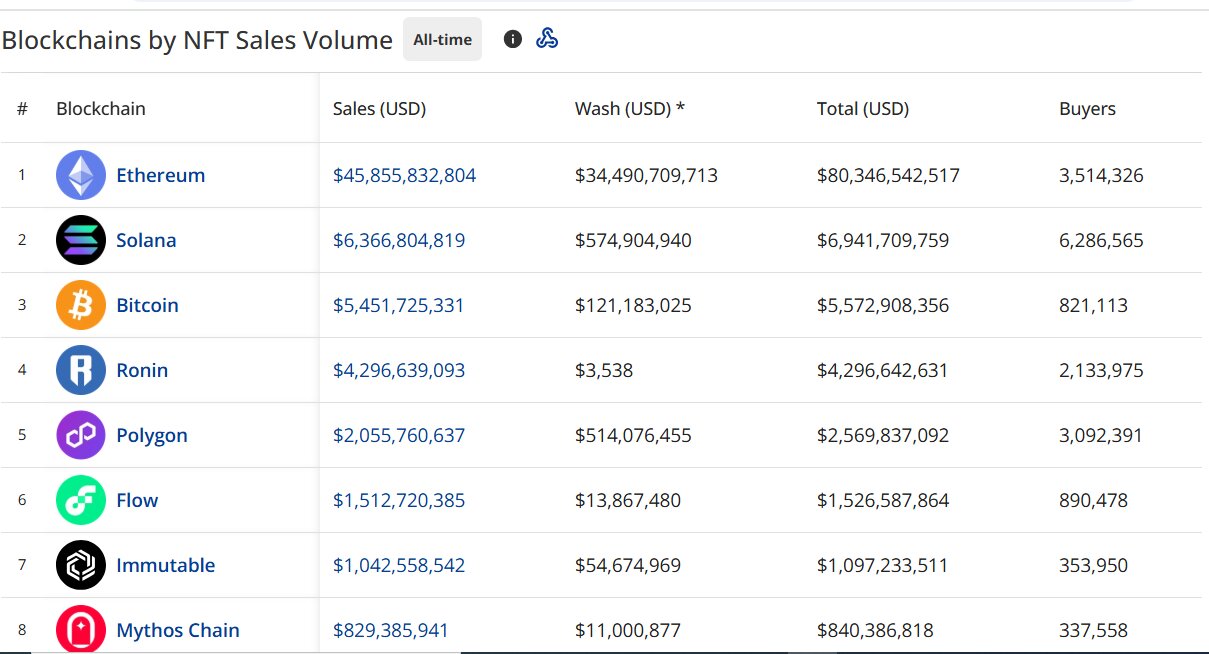Select Ethereum wash value $34,490,709,713

click(x=646, y=175)
